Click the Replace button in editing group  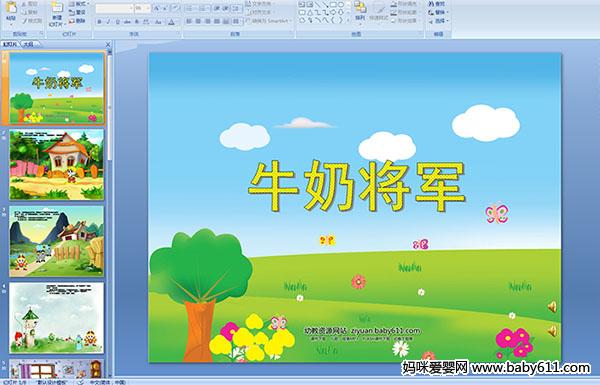(438, 13)
